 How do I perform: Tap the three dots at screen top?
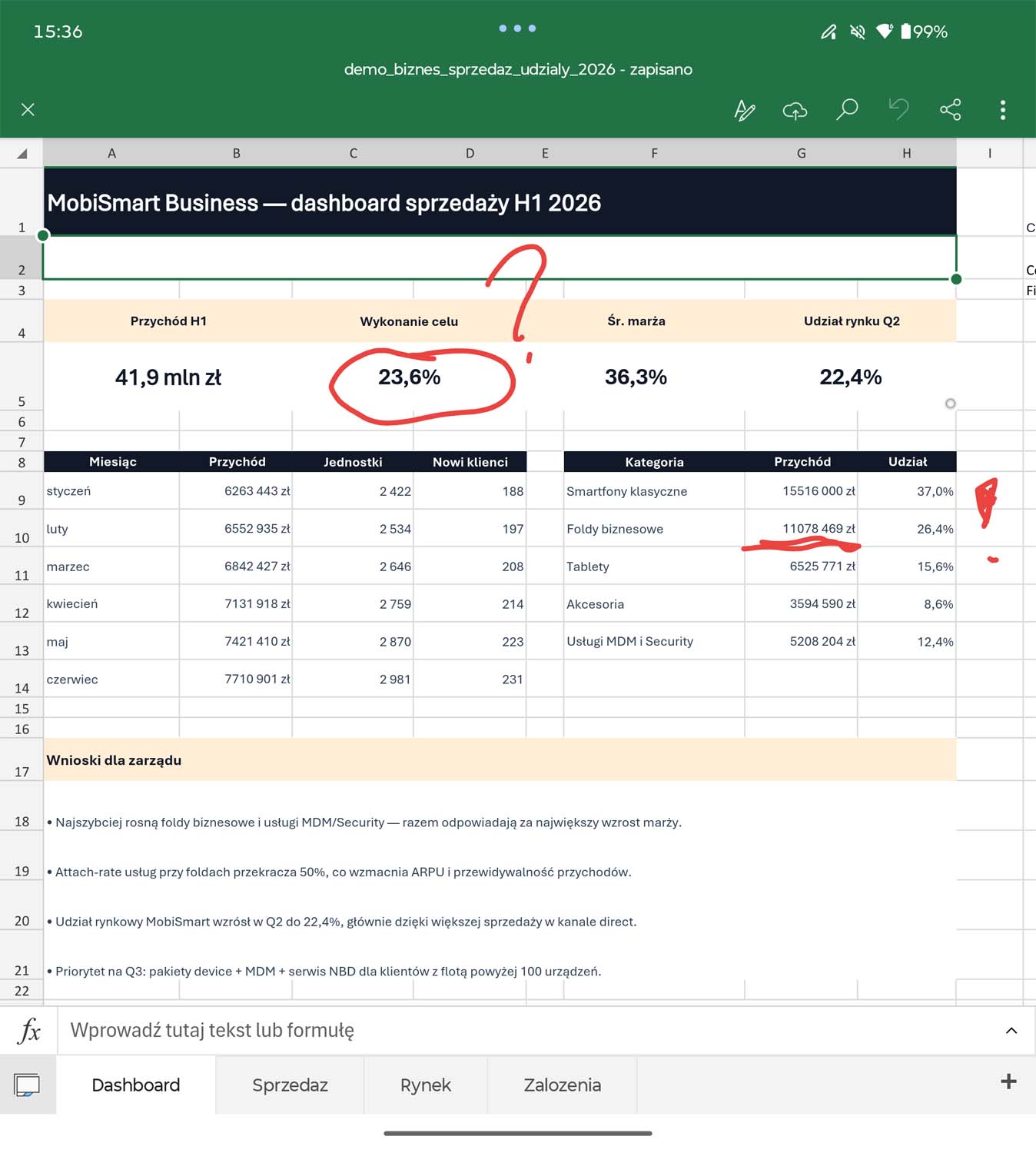coord(517,28)
